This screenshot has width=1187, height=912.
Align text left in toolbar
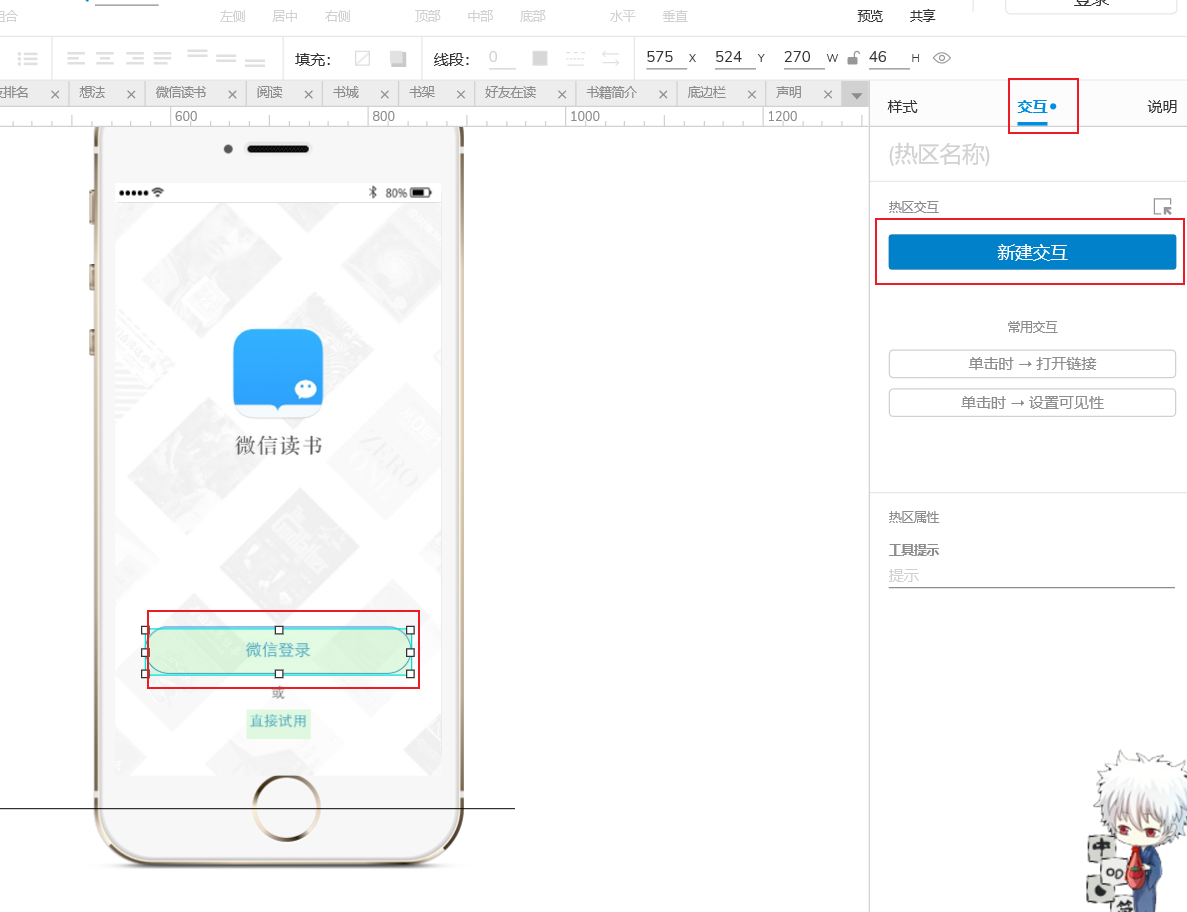point(76,58)
